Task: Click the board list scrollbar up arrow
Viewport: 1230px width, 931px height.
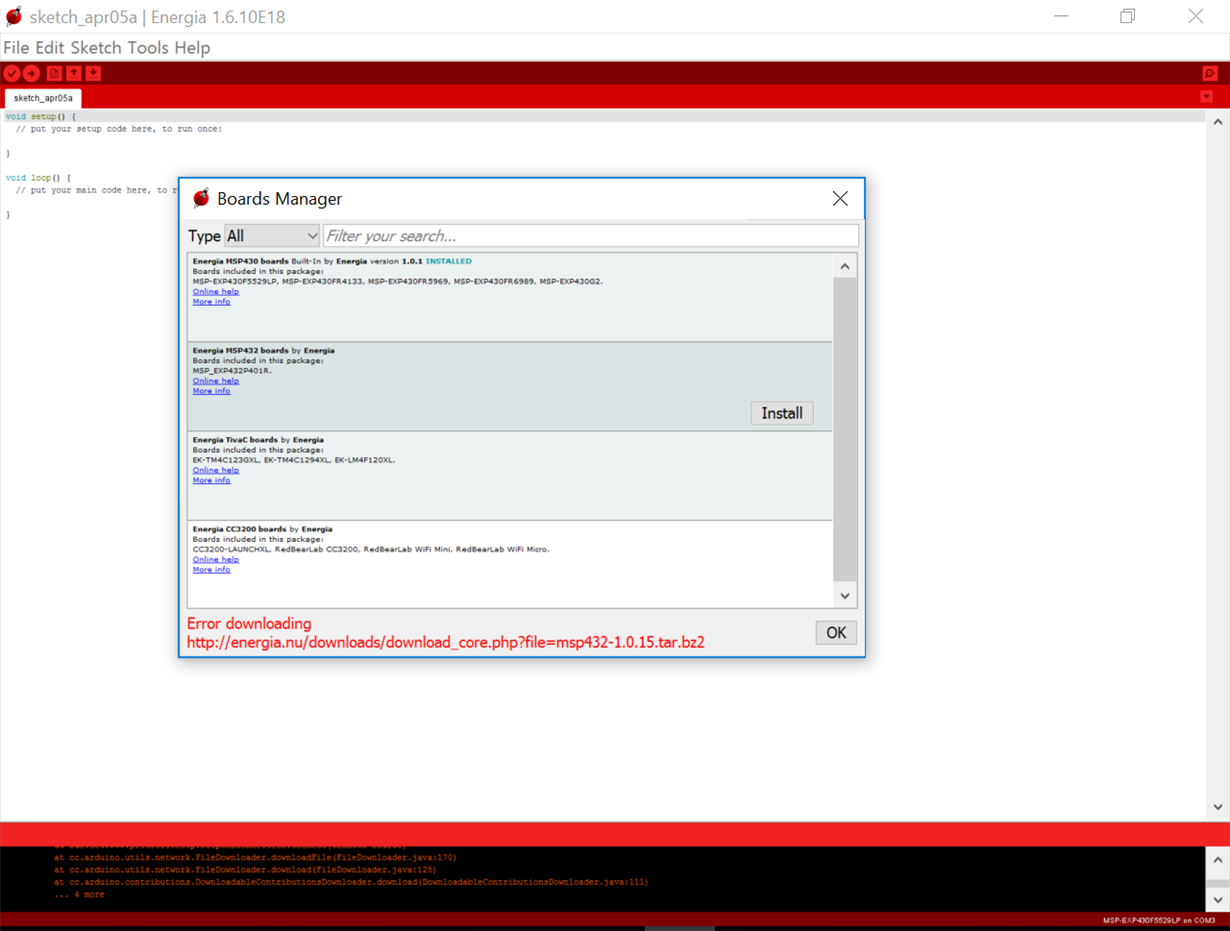Action: [845, 266]
